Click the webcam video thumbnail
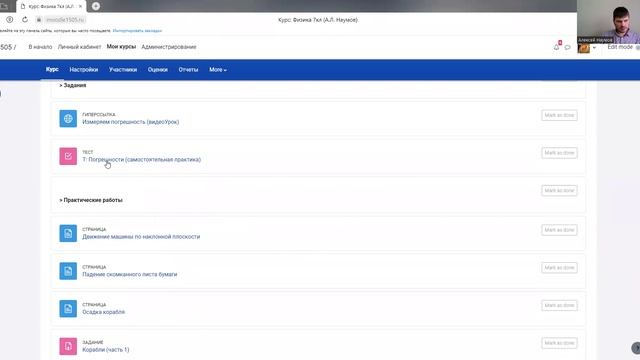The width and height of the screenshot is (640, 360). pyautogui.click(x=608, y=22)
